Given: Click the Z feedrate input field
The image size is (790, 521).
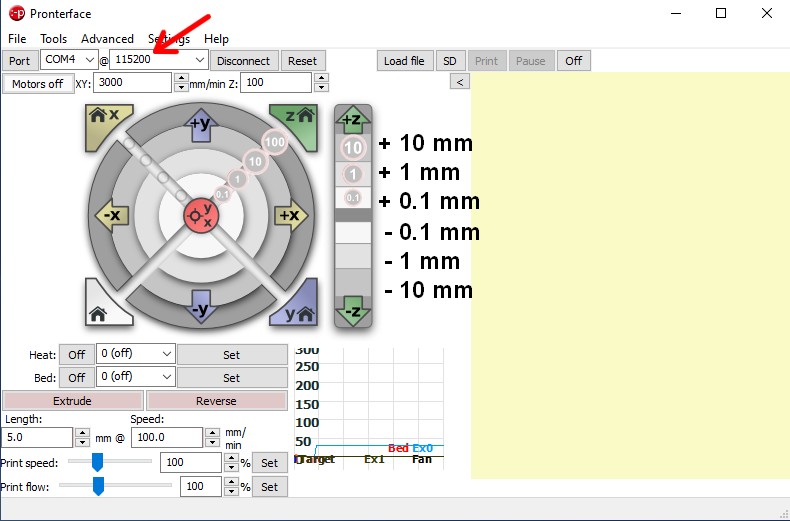Looking at the screenshot, I should click(276, 82).
